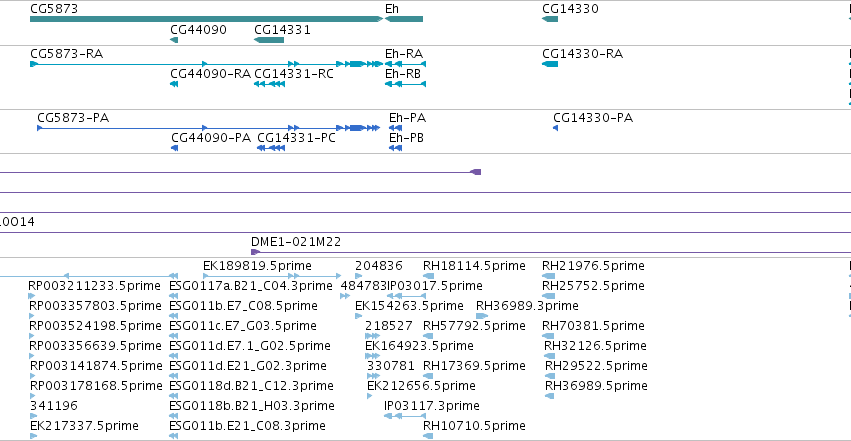
Task: Select the DME1-021M22 clone feature
Action: click(x=551, y=252)
